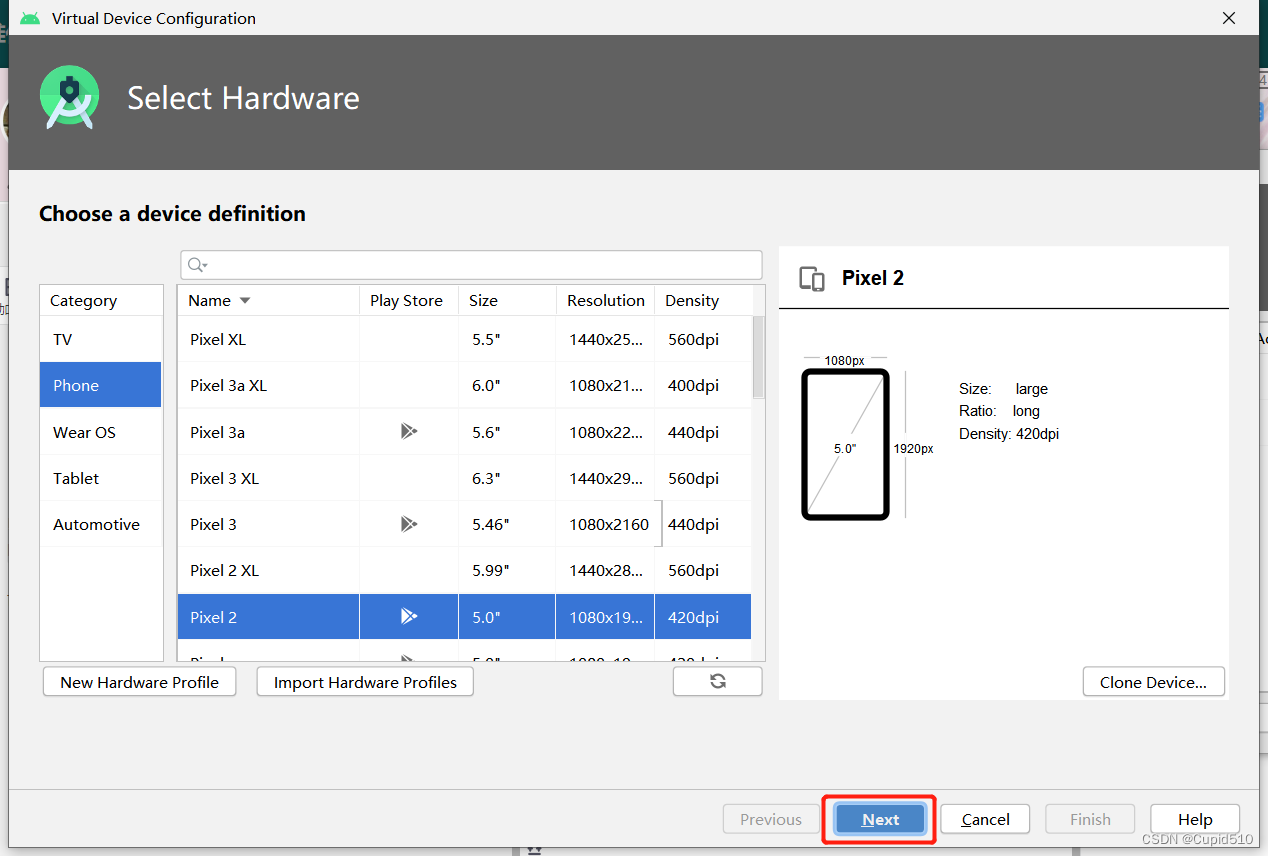Viewport: 1268px width, 856px height.
Task: Click New Hardware Profile button
Action: (140, 682)
